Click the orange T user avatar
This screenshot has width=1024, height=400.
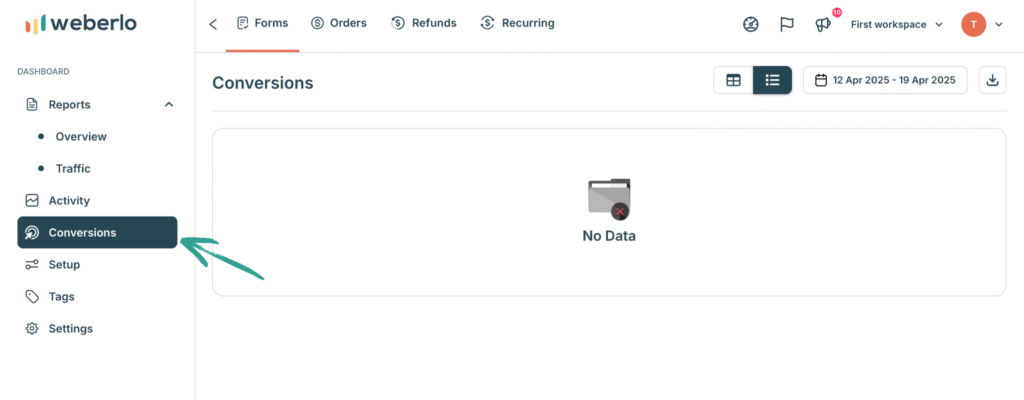pos(973,24)
